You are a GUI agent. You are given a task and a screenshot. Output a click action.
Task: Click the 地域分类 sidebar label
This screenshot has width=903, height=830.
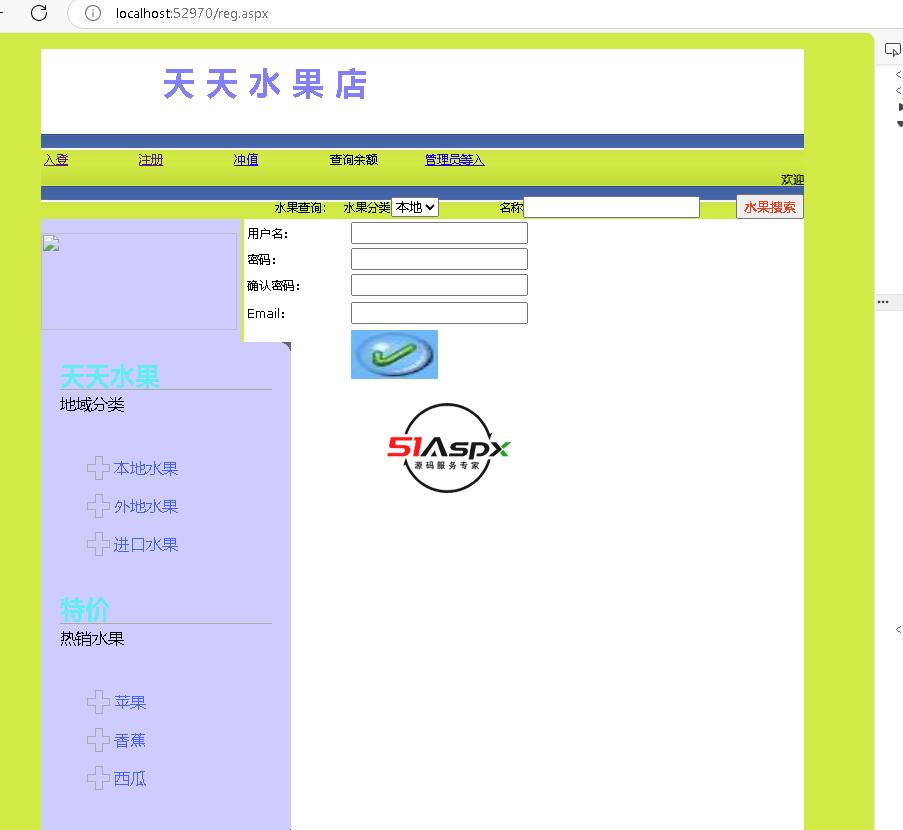point(92,404)
